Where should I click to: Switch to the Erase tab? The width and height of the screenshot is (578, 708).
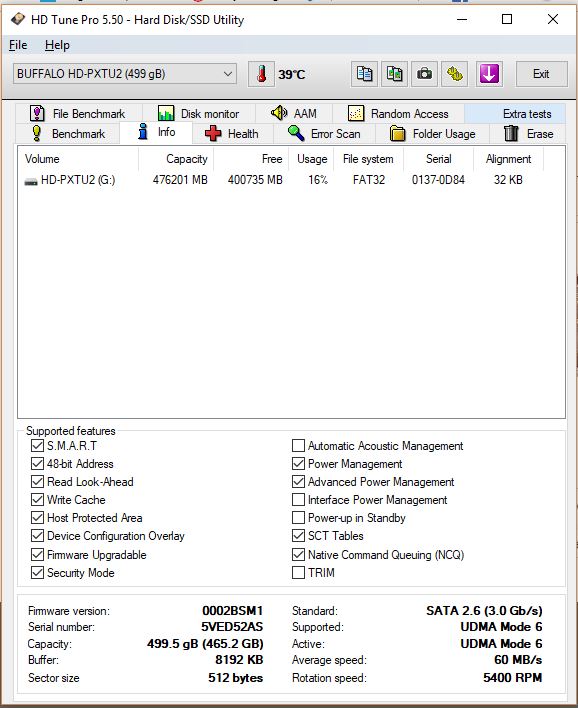(527, 134)
